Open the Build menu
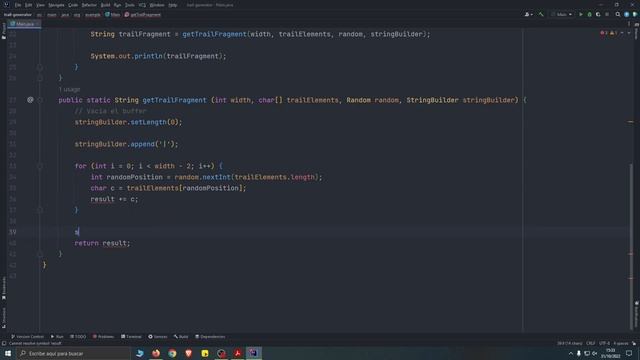The image size is (640, 360). coord(105,5)
